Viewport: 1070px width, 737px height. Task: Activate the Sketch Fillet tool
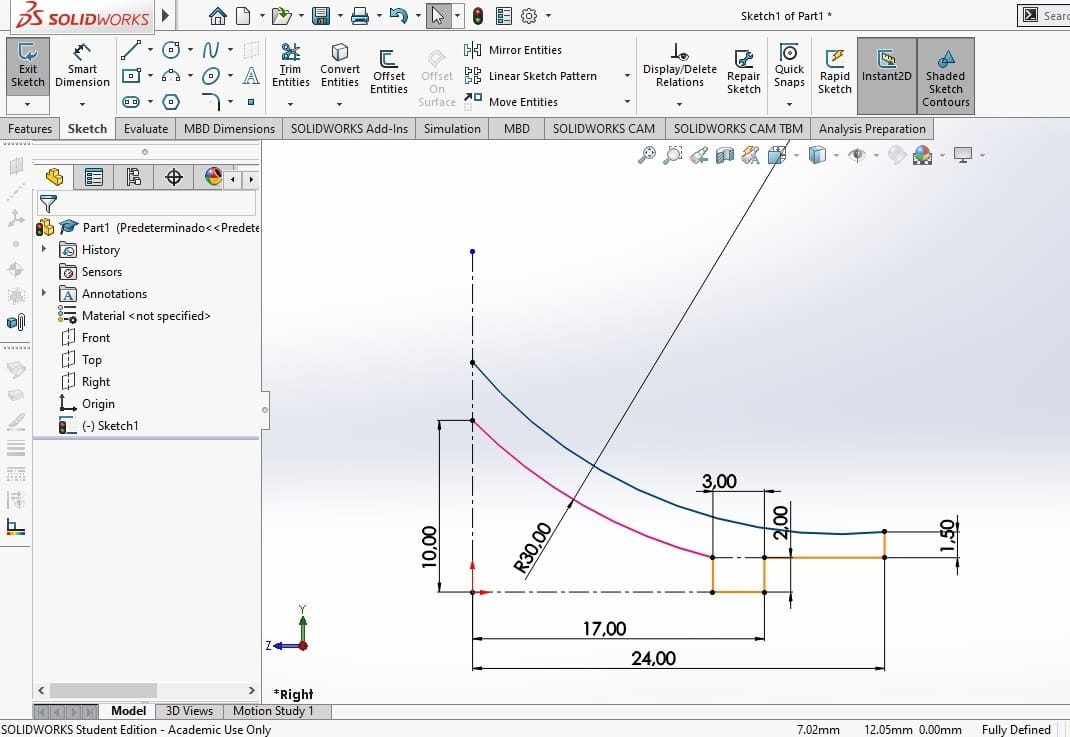pos(212,102)
